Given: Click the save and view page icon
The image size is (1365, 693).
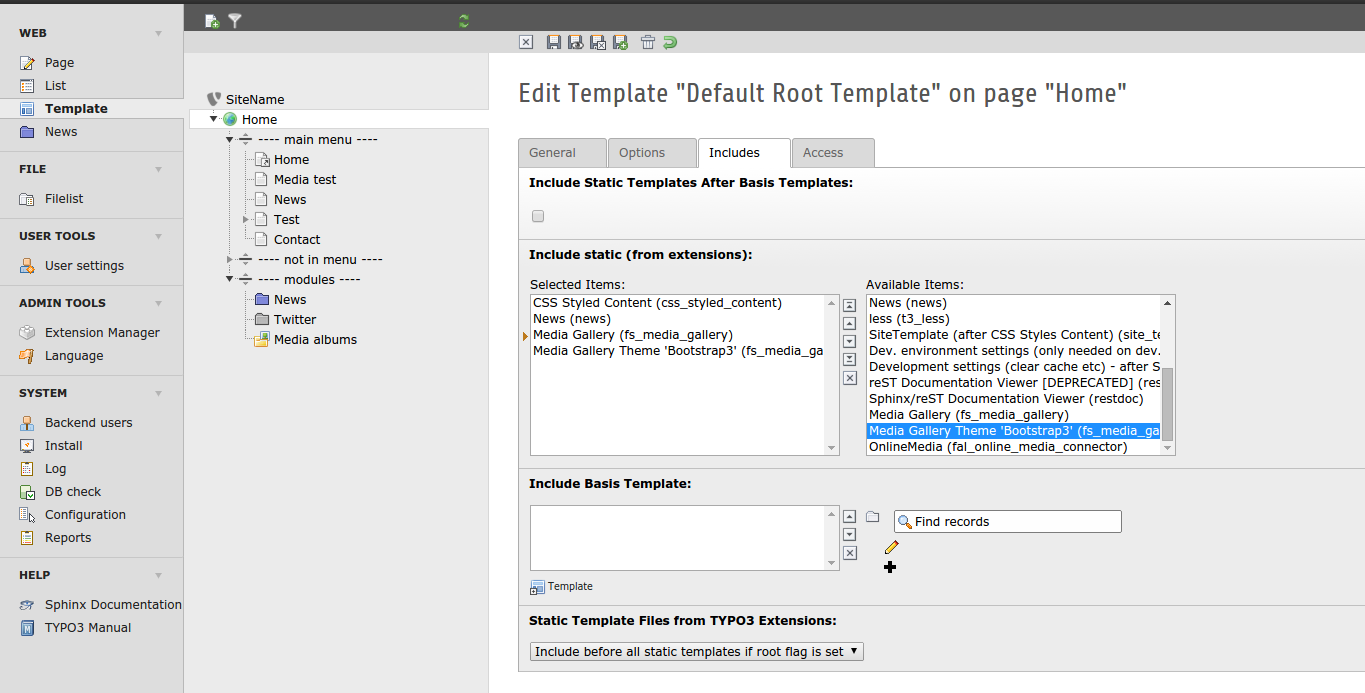Looking at the screenshot, I should (576, 42).
